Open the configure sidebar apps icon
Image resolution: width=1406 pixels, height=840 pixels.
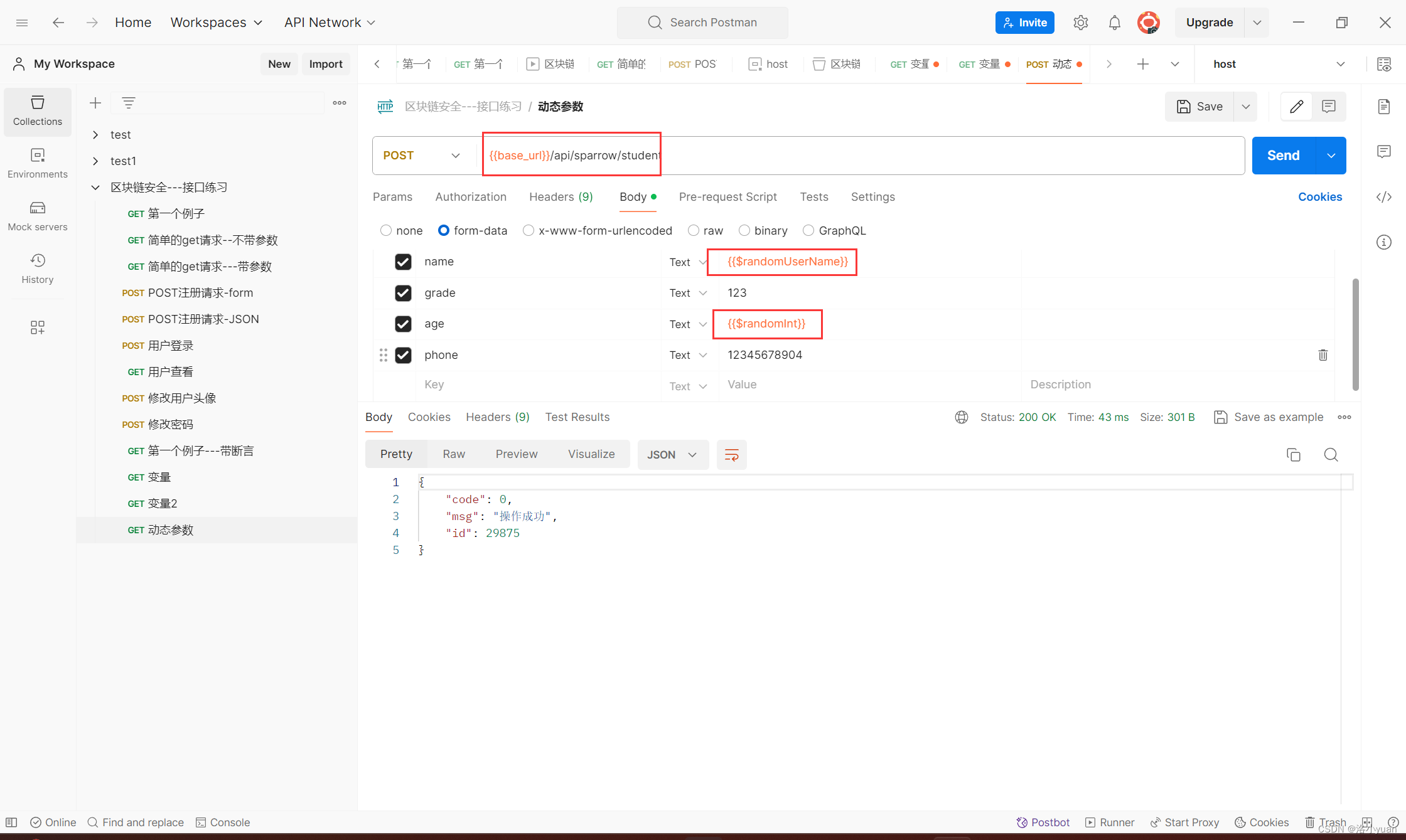coord(38,327)
